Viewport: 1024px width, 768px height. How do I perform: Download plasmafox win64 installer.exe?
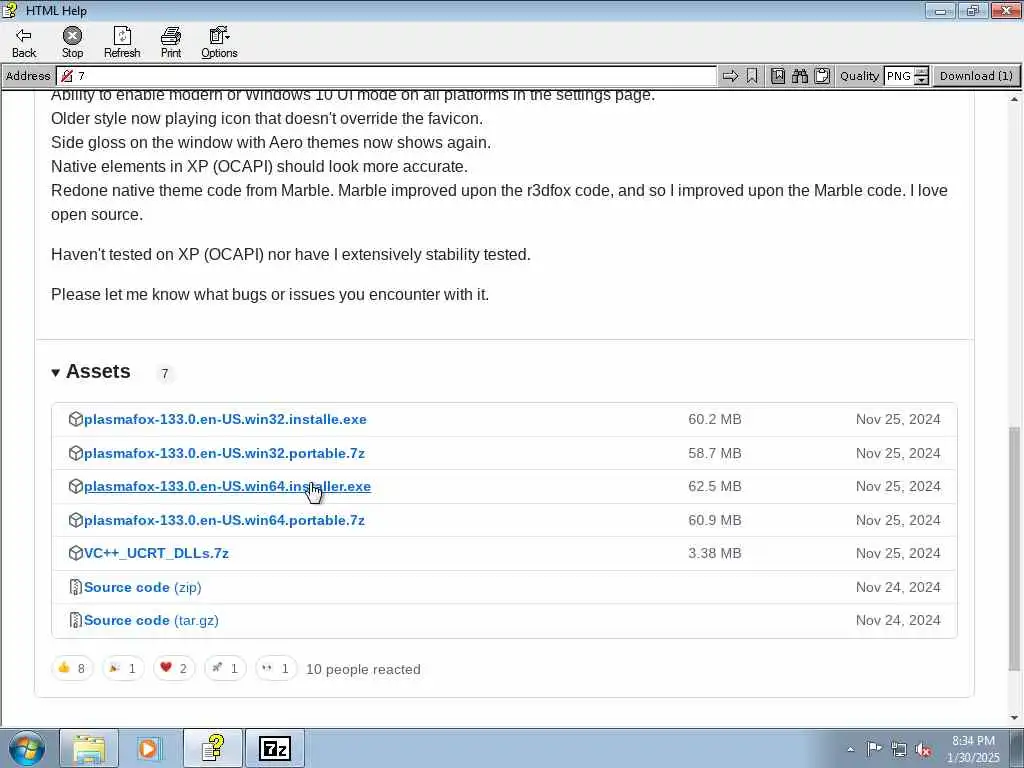[x=227, y=487]
